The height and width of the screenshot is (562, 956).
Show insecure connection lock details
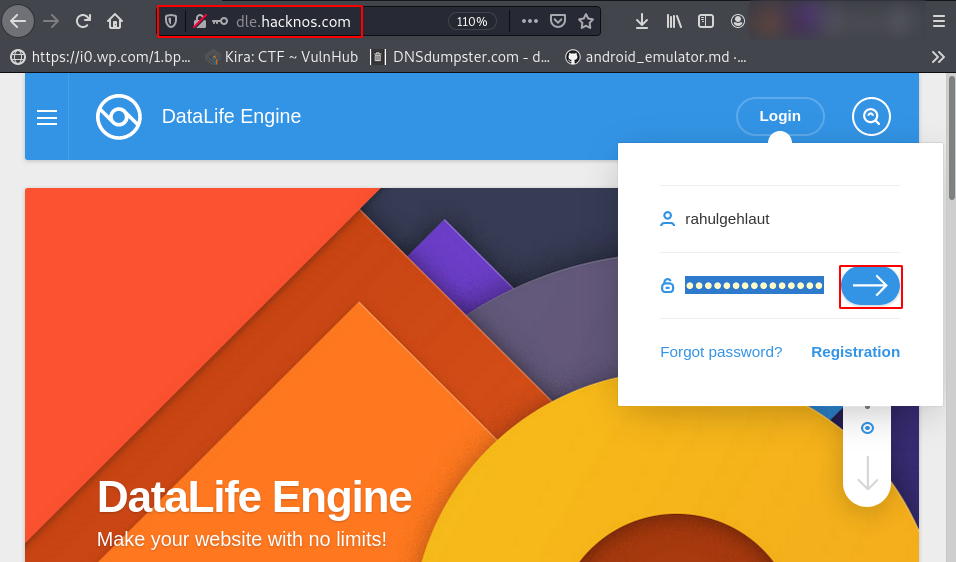(199, 21)
